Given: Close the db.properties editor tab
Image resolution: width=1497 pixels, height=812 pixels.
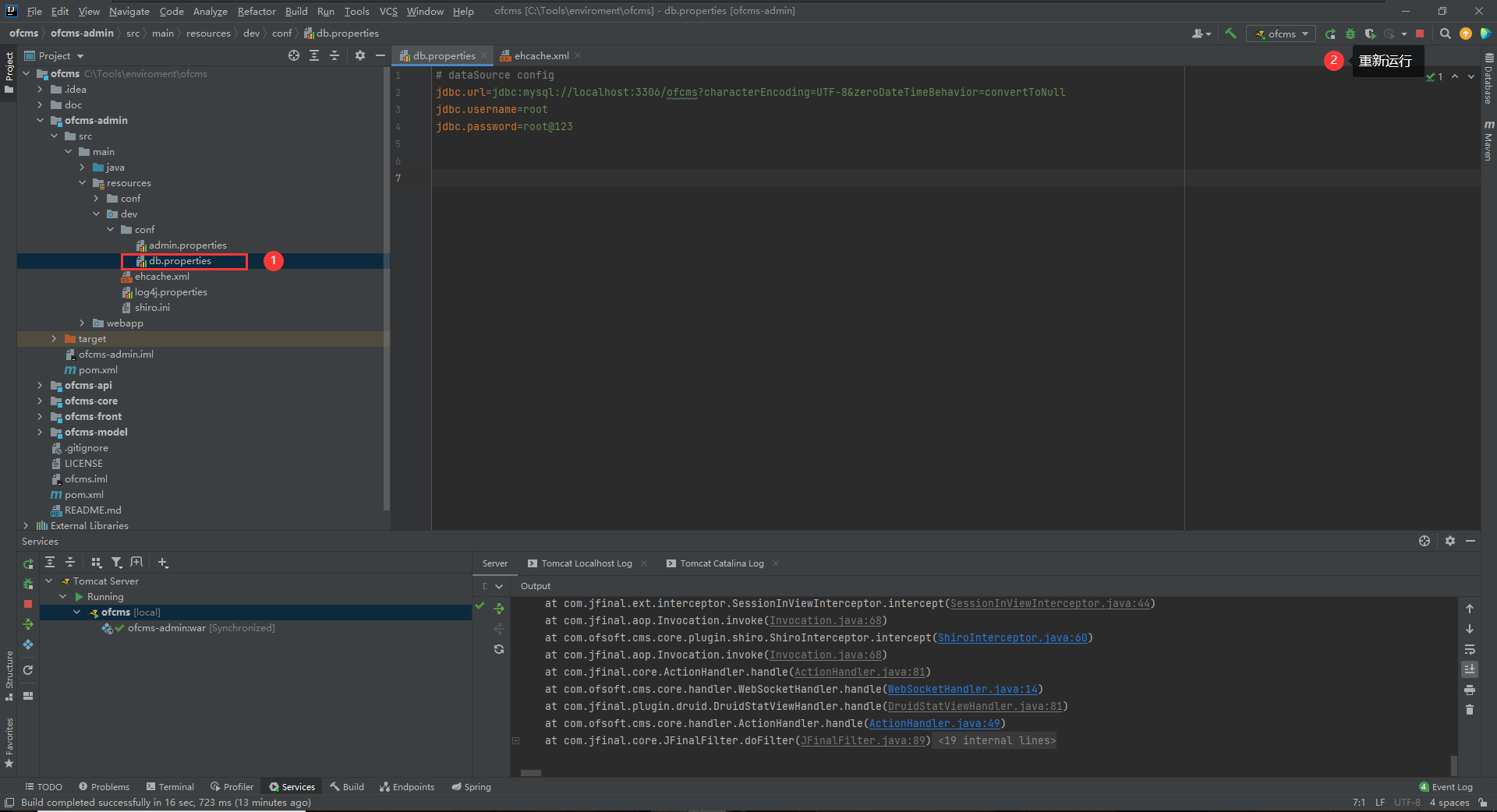Looking at the screenshot, I should [484, 55].
